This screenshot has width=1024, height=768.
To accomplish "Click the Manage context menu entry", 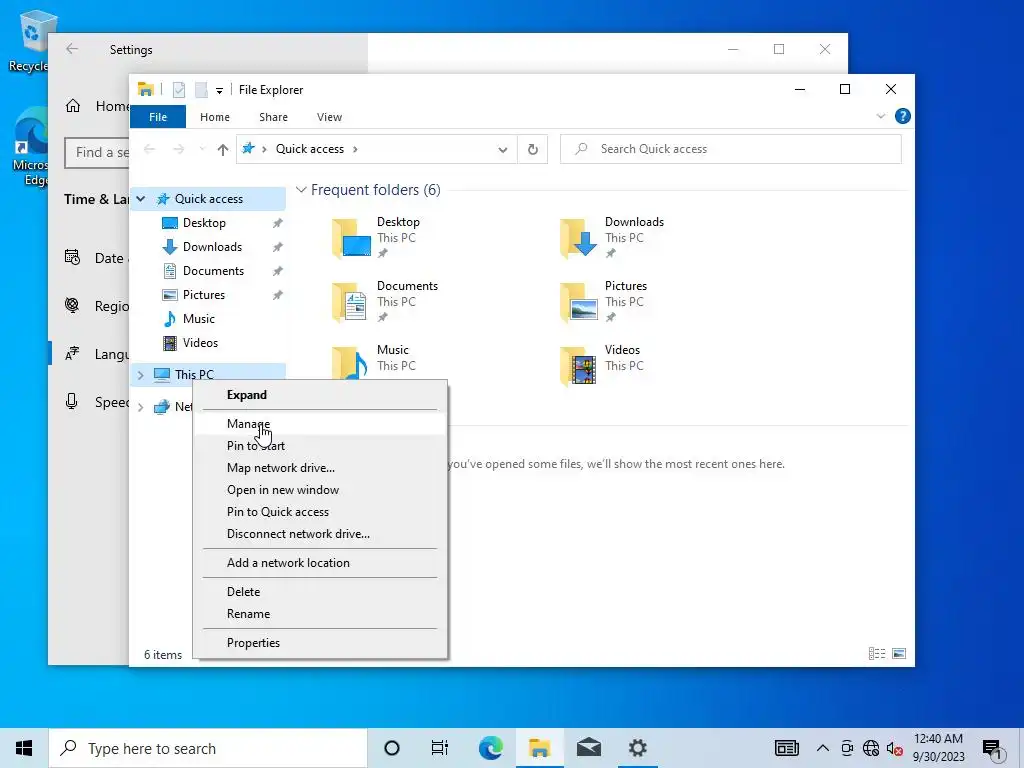I will (320, 423).
